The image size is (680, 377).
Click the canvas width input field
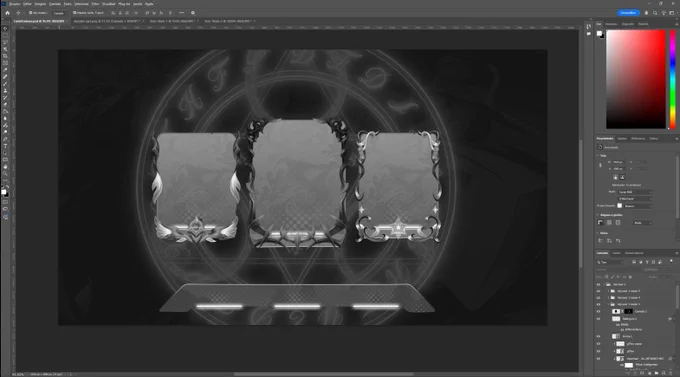pyautogui.click(x=618, y=162)
